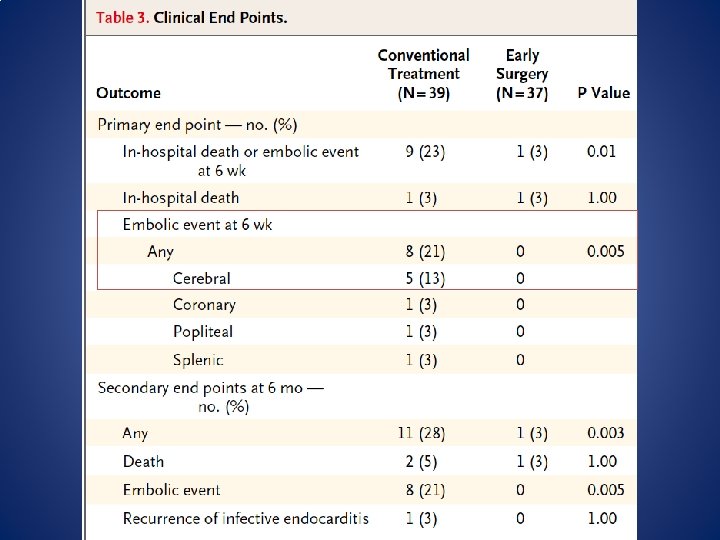Click the P Value column header

pos(603,93)
